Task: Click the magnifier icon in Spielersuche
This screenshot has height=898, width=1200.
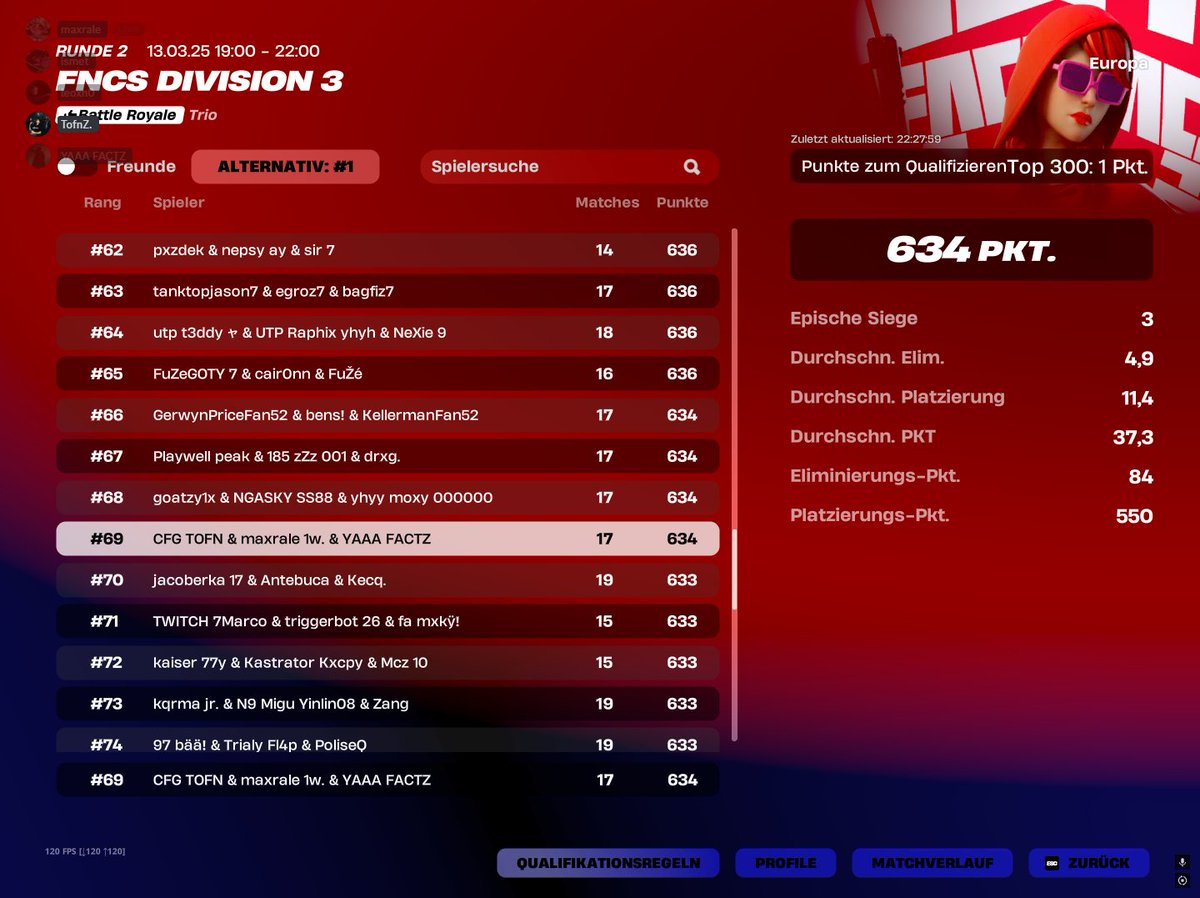Action: (x=692, y=167)
